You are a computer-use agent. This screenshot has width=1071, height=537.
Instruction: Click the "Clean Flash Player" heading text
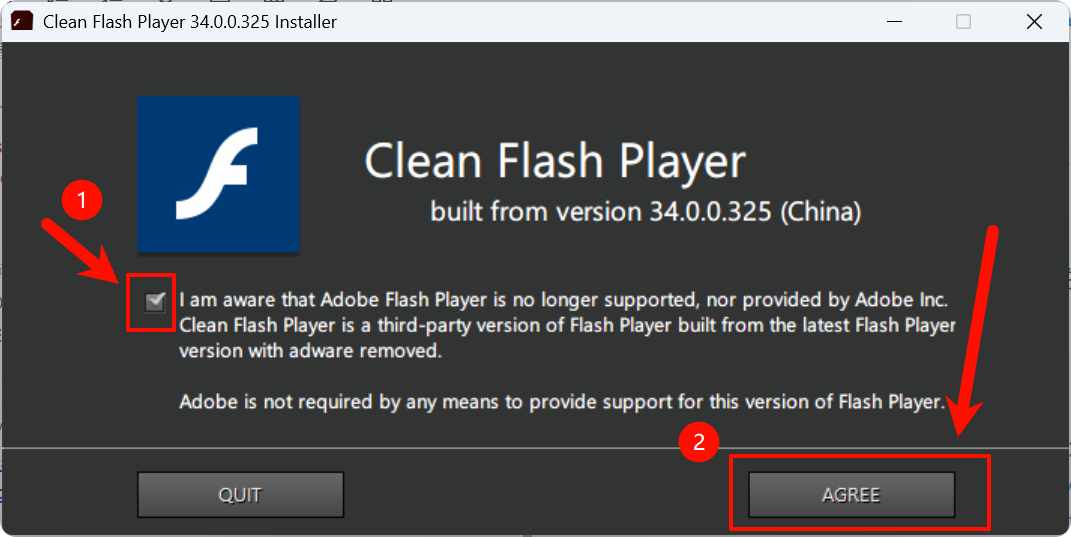[x=555, y=161]
